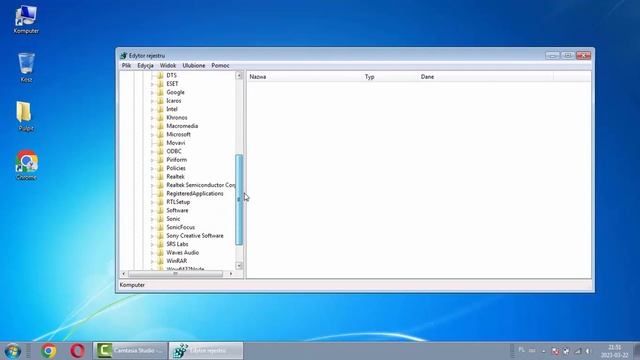Click the taskbar clock and date
The image size is (640, 360).
(614, 351)
